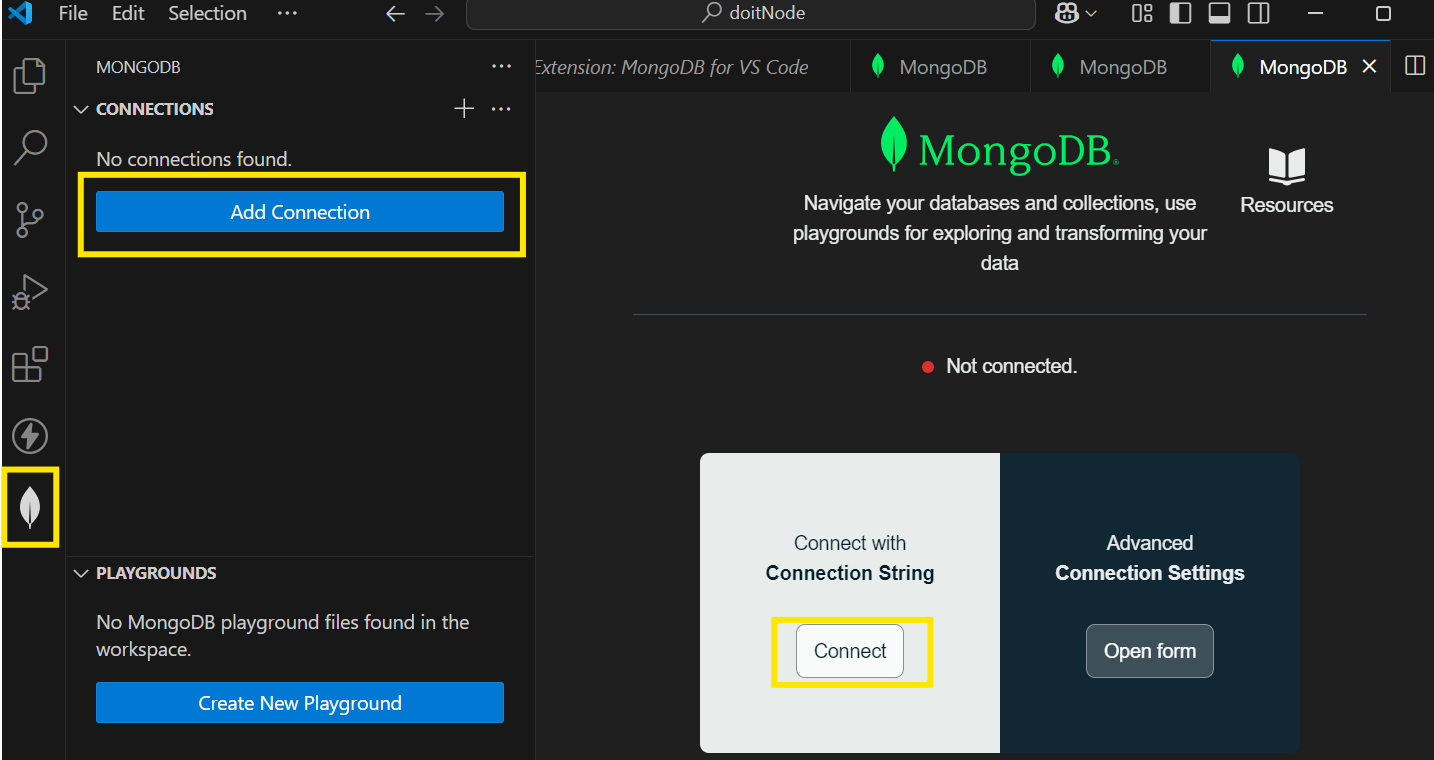This screenshot has width=1434, height=760.
Task: Toggle the secondary side bar
Action: 1259,13
